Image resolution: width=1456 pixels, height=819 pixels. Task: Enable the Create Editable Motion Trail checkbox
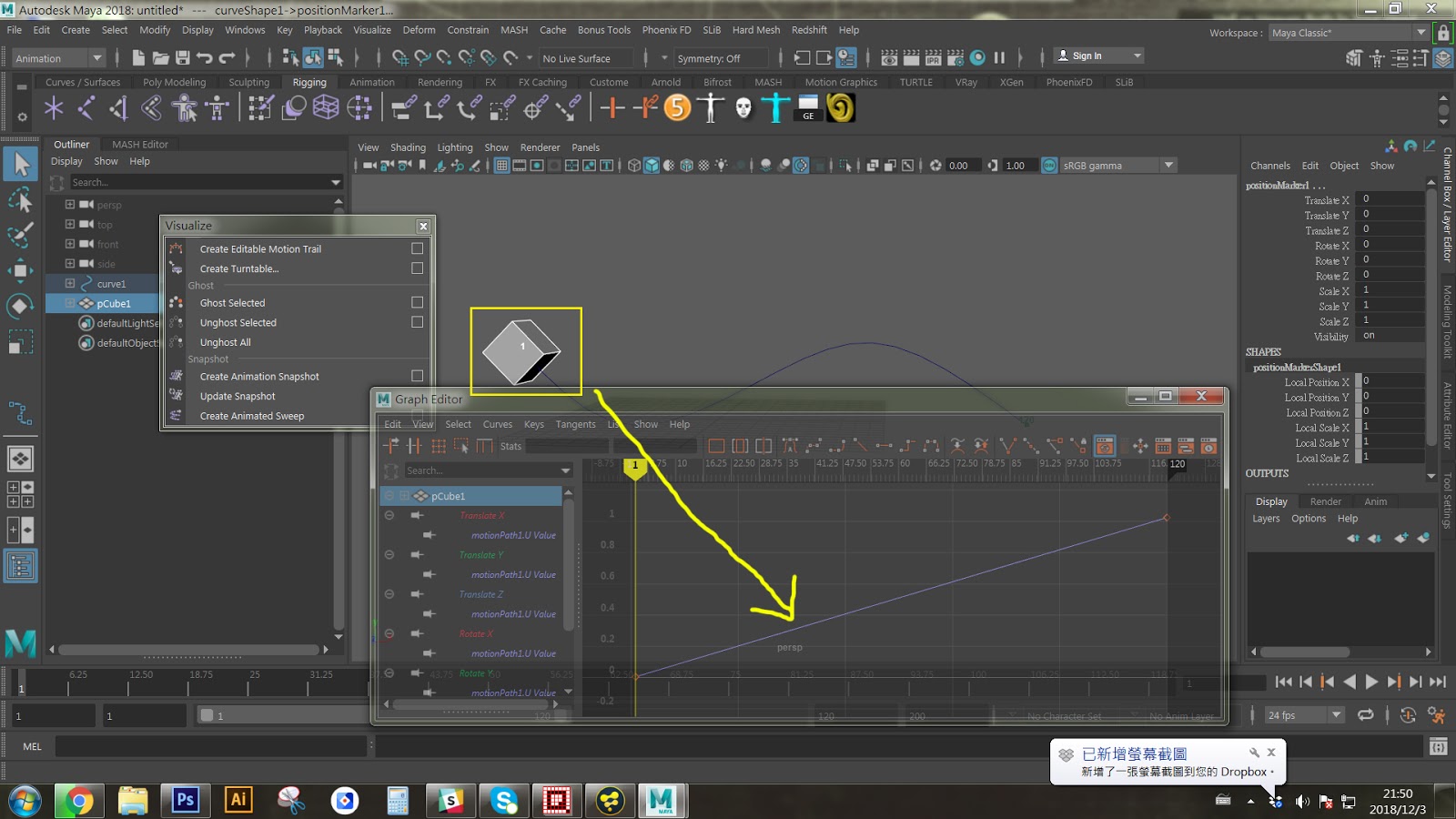[x=417, y=248]
